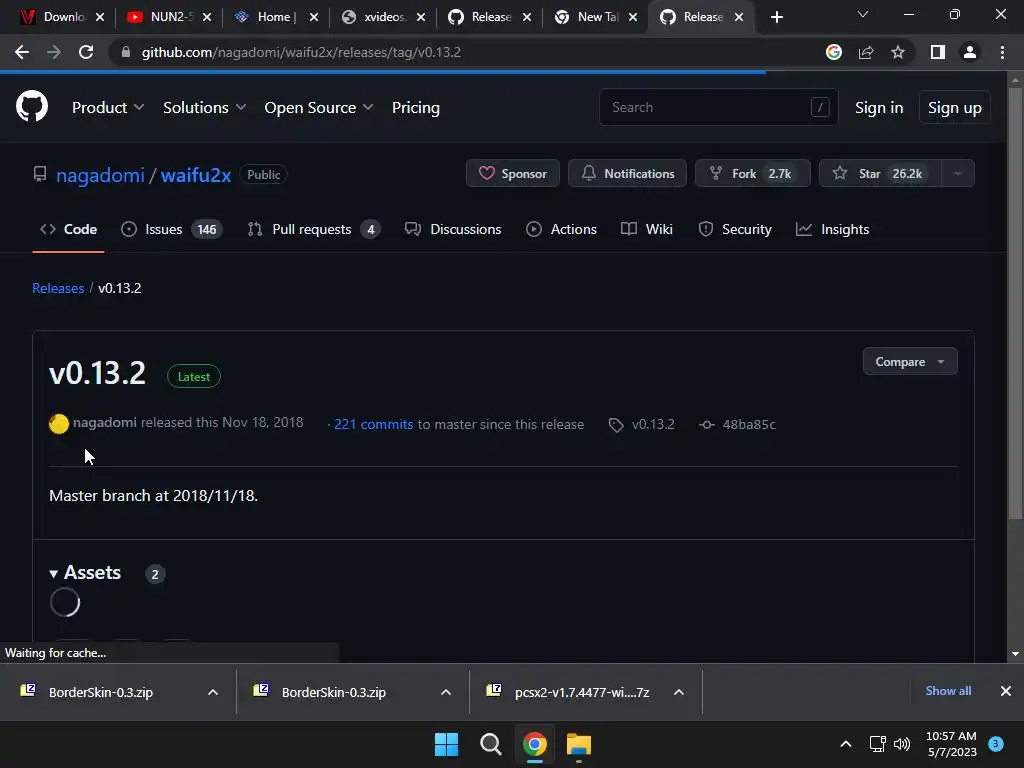Click nagadomi avatar image
Image resolution: width=1024 pixels, height=768 pixels.
(59, 424)
